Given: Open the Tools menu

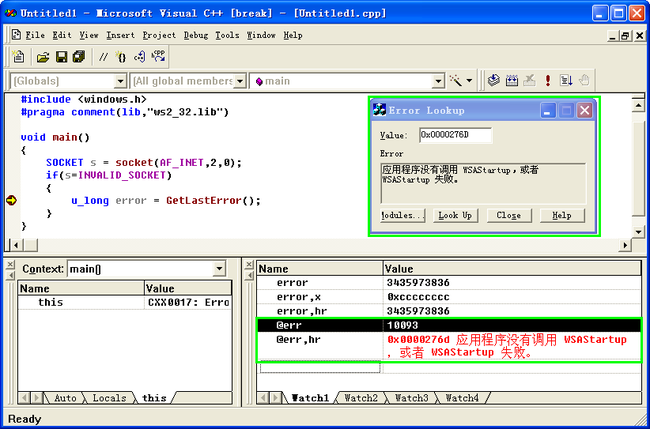Looking at the screenshot, I should (227, 35).
